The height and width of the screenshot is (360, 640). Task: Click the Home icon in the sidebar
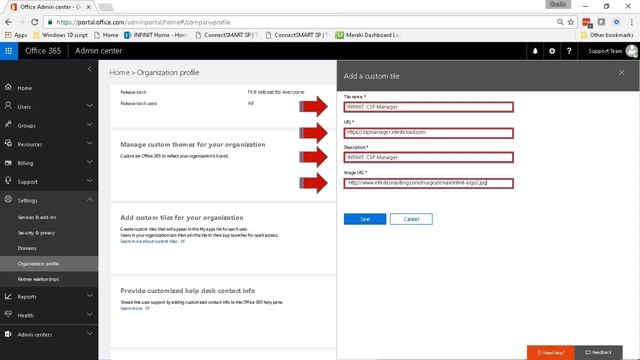point(8,87)
